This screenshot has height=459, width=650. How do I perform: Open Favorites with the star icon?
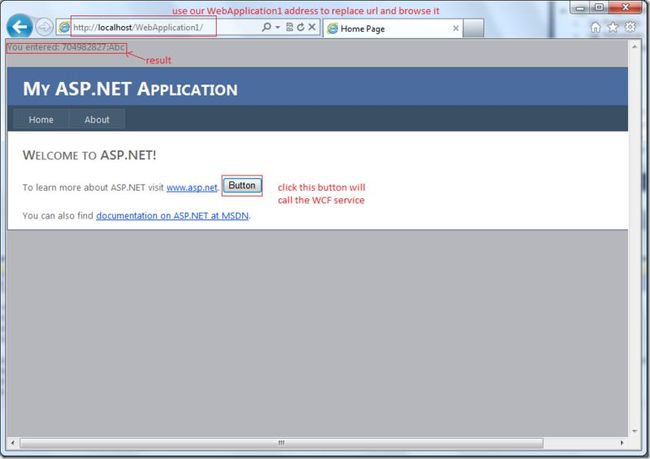point(613,27)
